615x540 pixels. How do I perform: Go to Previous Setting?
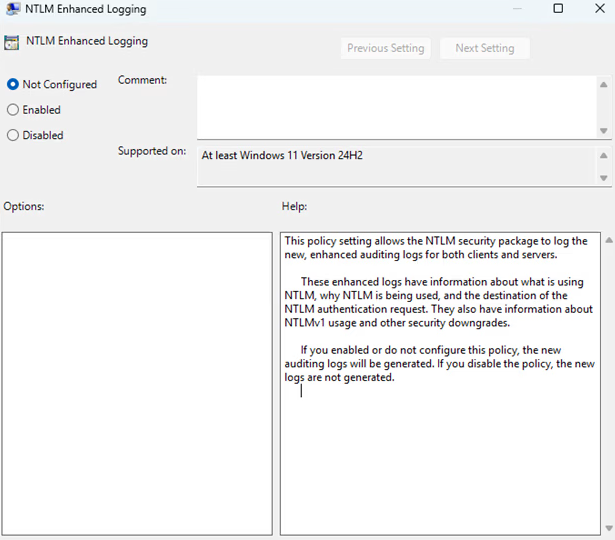tap(385, 48)
